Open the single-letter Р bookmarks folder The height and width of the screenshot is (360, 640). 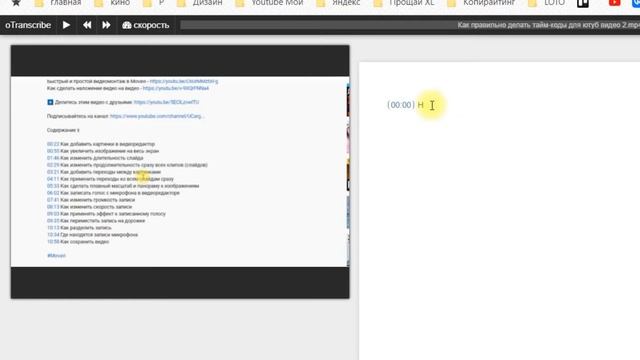[x=153, y=3]
